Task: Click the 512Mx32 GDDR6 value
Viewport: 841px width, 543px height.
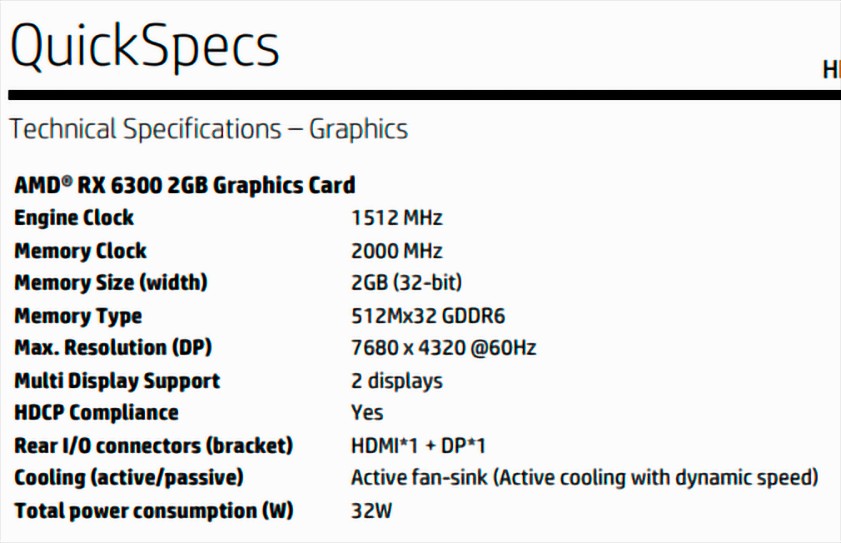Action: coord(428,316)
